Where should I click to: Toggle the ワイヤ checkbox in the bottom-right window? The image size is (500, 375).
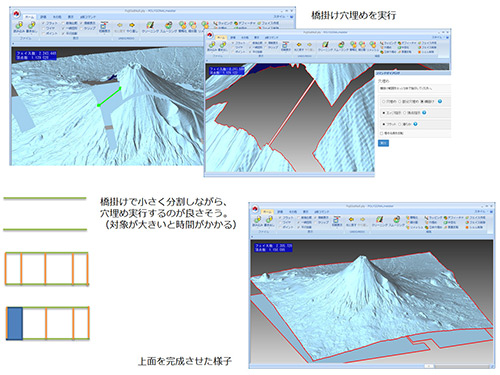(280, 222)
